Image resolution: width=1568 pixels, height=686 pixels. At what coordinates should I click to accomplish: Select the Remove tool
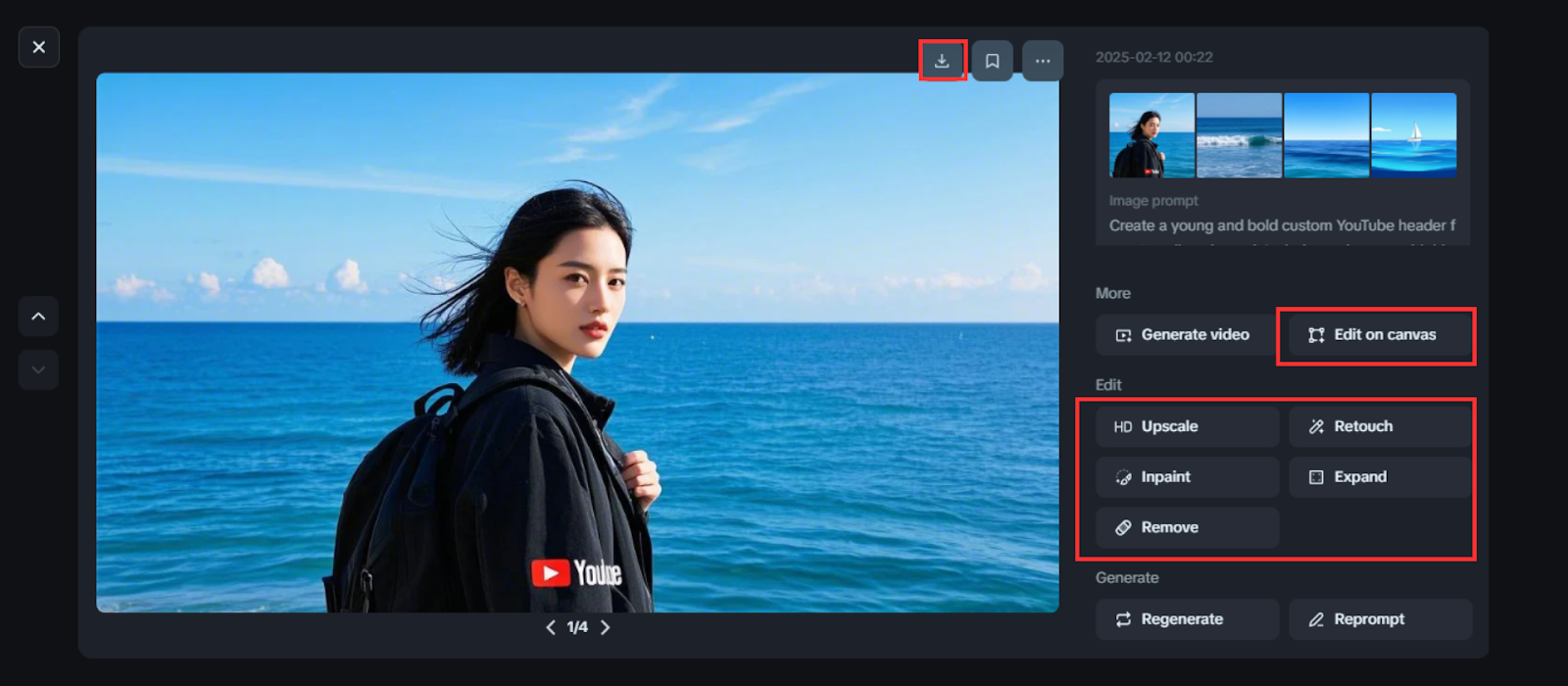[1187, 527]
